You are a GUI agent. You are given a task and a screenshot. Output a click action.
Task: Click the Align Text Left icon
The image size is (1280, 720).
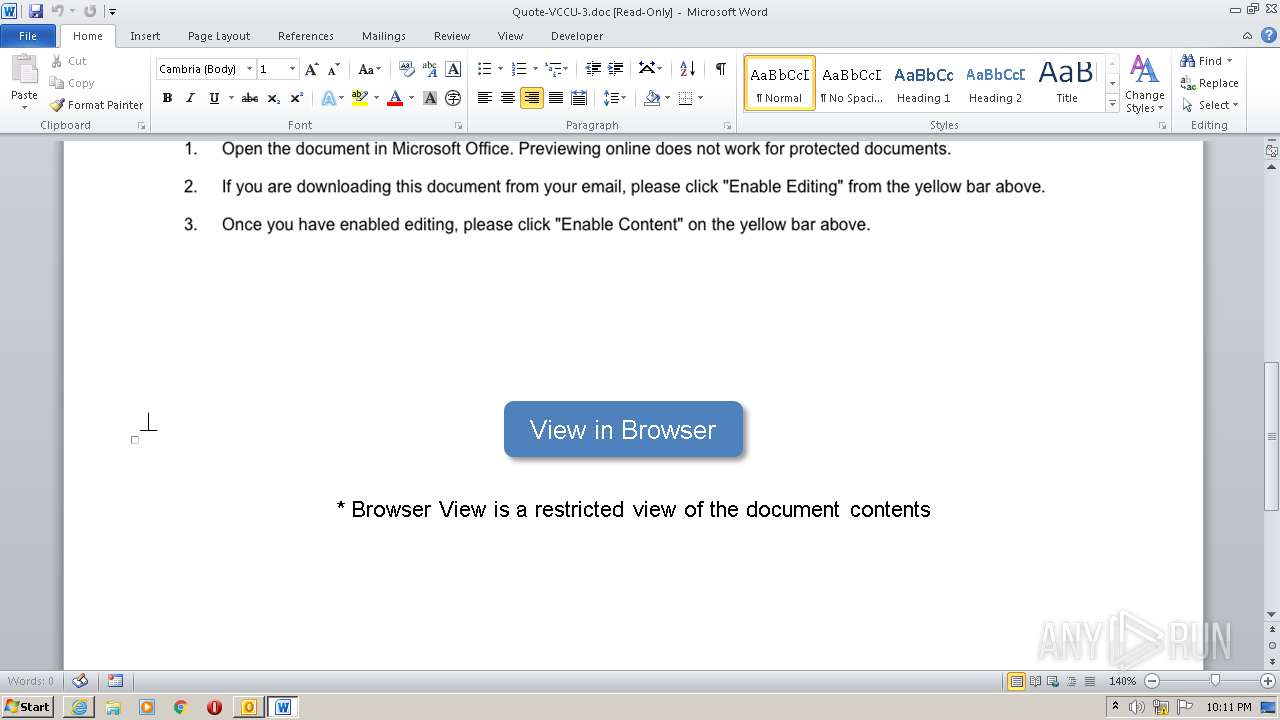(x=485, y=98)
